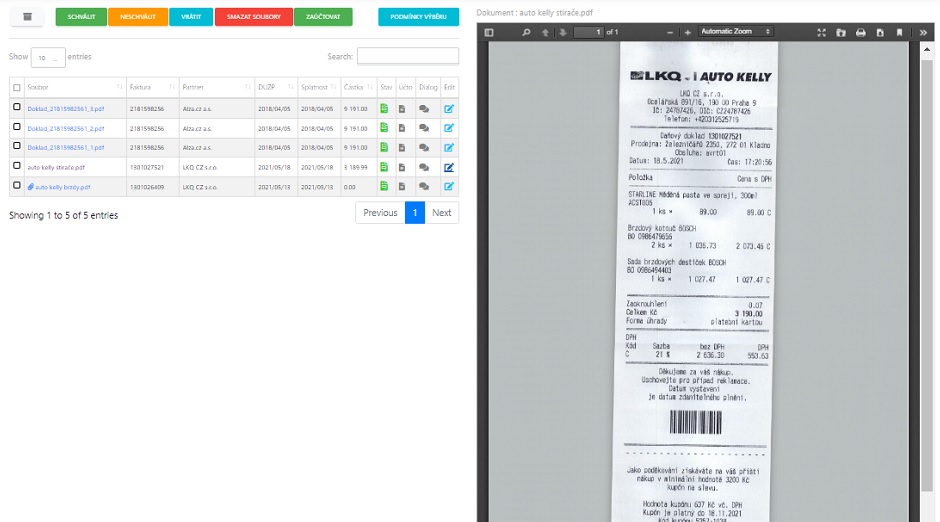
Task: Tick the checkbox for Doklad_21815982561_3.pdf
Action: coord(16,107)
